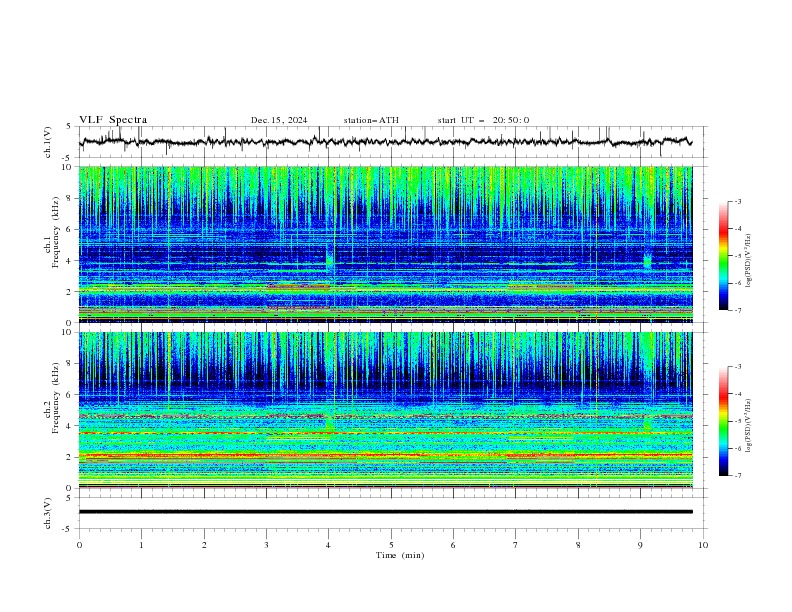Click the "ch.1(V)" waveform axis label
792x612 pixels.
[x=48, y=142]
